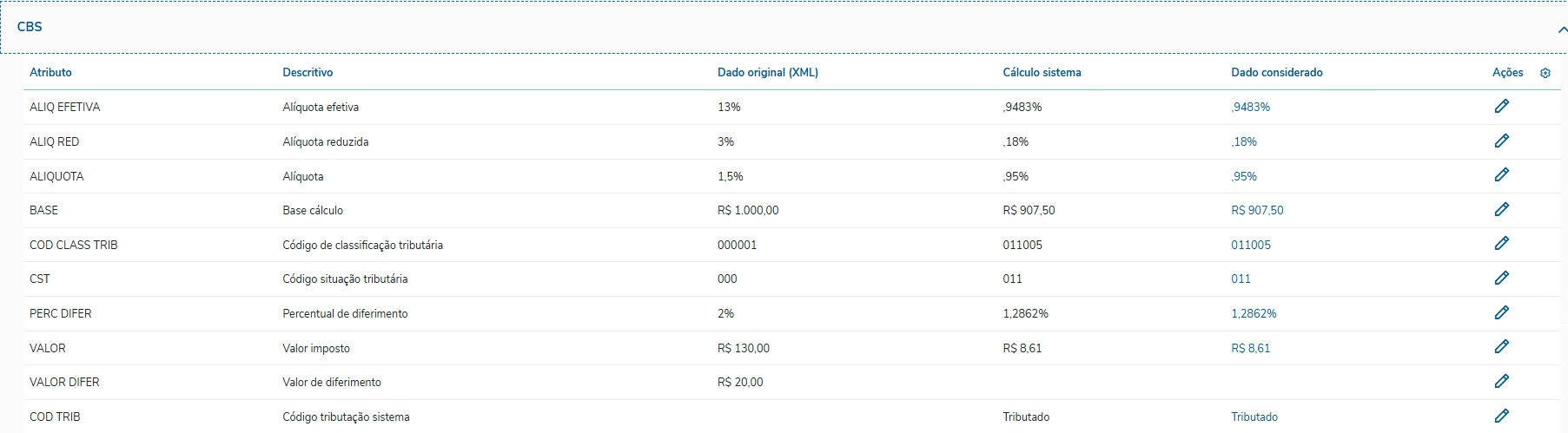
Task: Click the Descritivo column header
Action: (x=308, y=73)
